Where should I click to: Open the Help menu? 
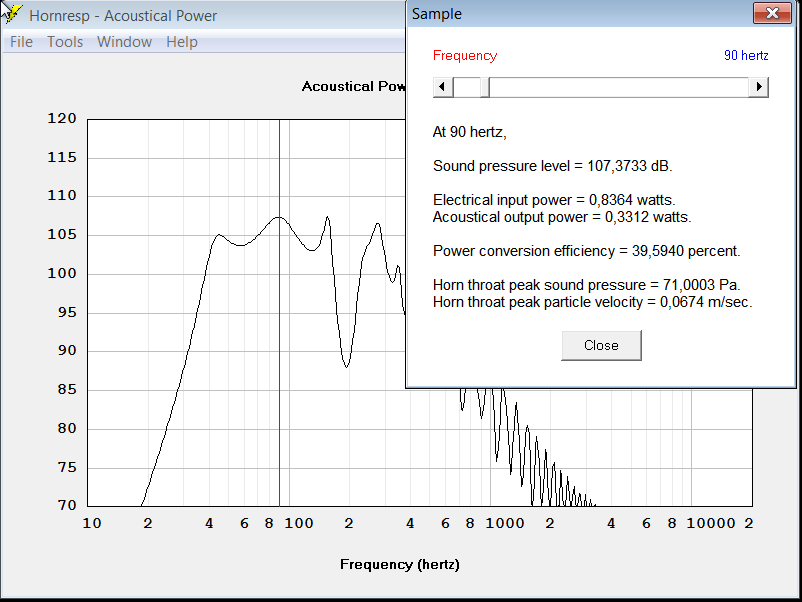point(182,41)
